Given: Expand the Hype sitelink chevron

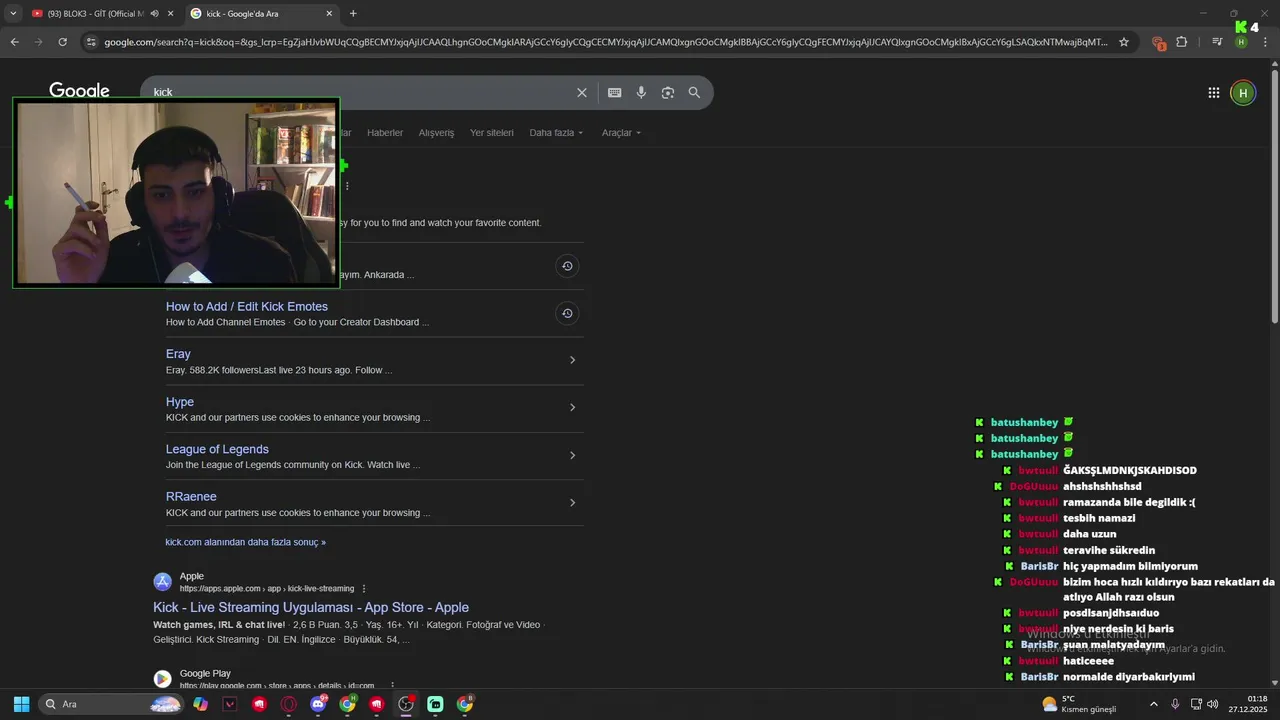Looking at the screenshot, I should pos(572,407).
